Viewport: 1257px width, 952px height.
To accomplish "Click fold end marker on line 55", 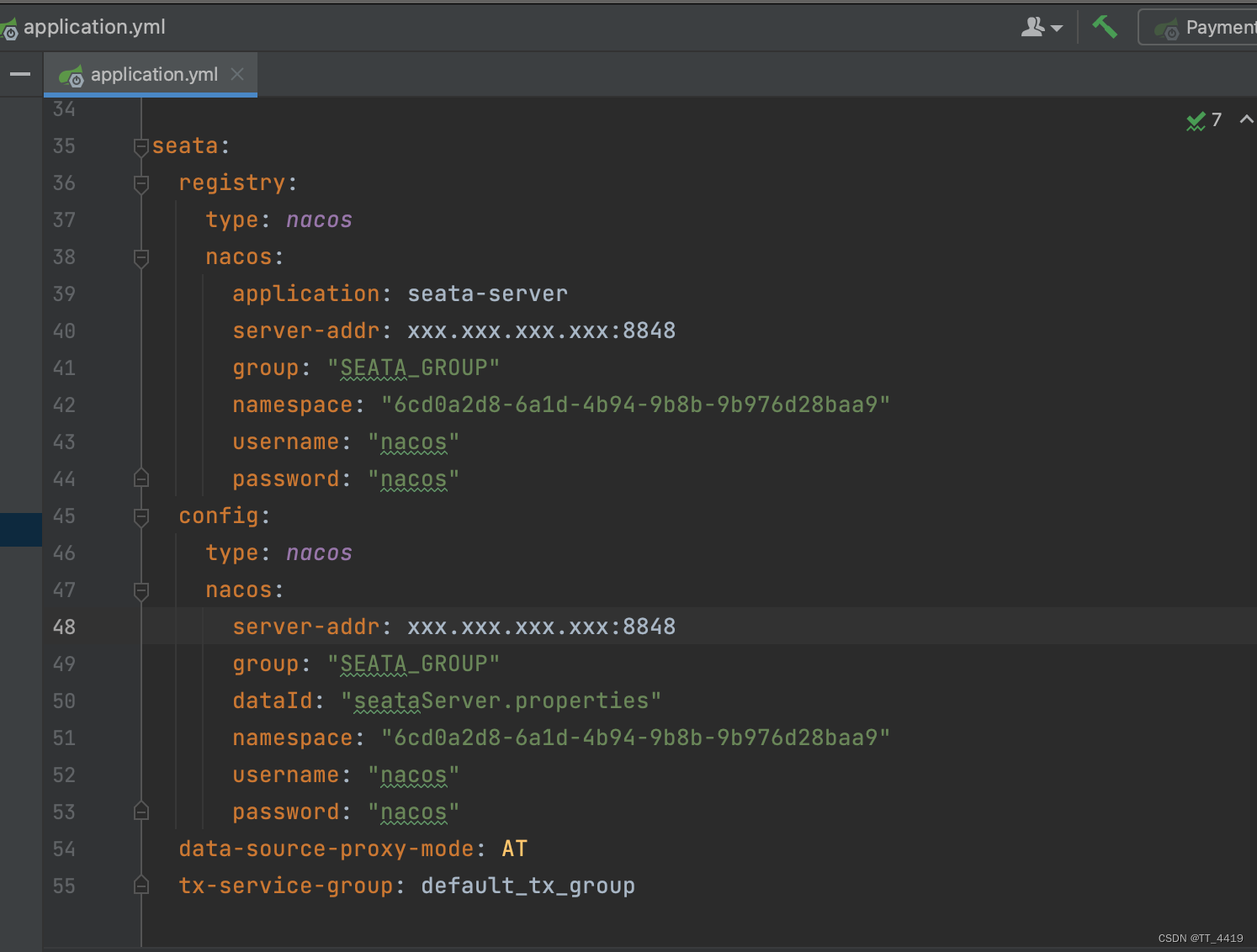I will [141, 886].
